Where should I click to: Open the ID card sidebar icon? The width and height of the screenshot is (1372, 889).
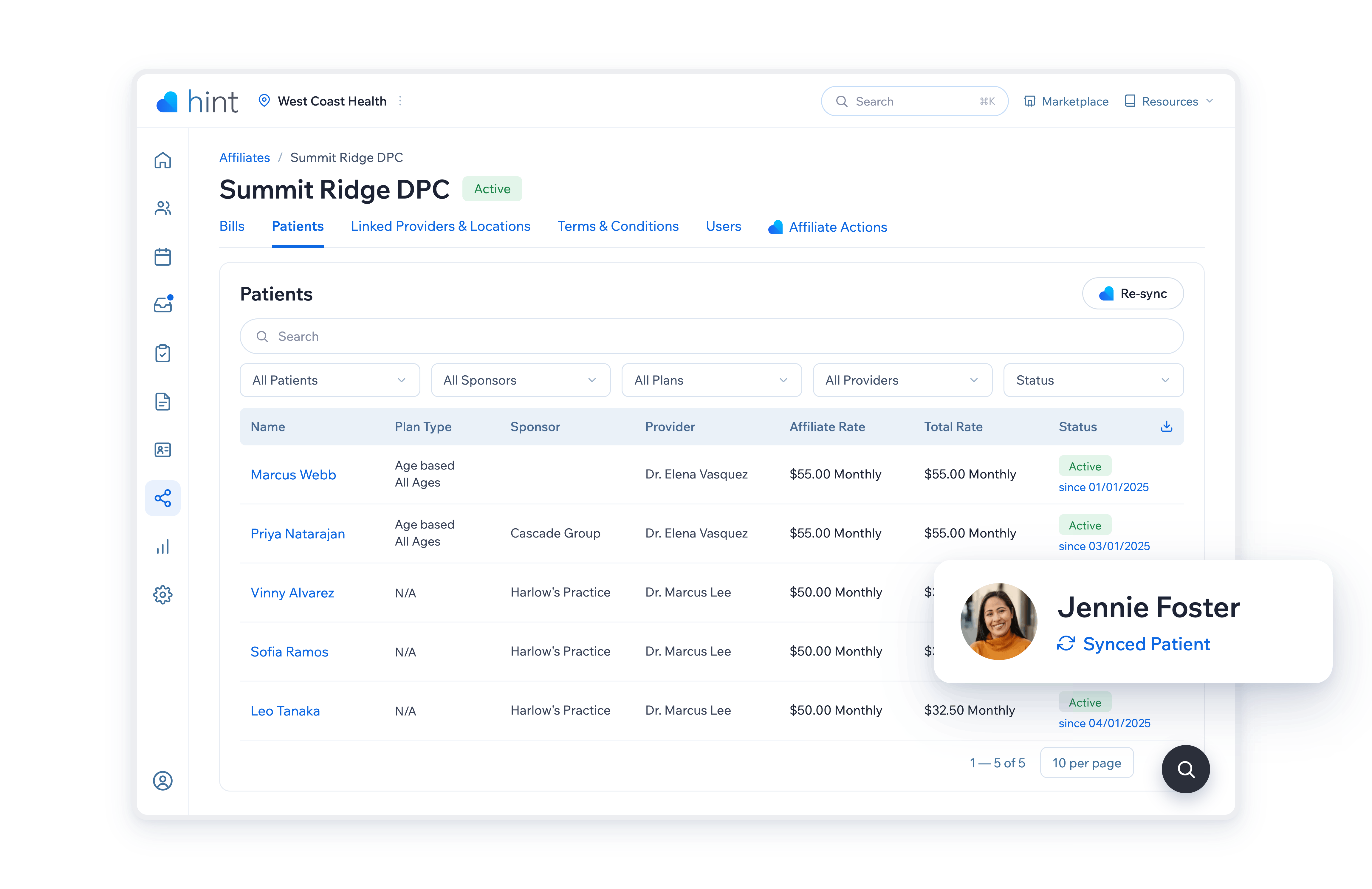pyautogui.click(x=162, y=450)
